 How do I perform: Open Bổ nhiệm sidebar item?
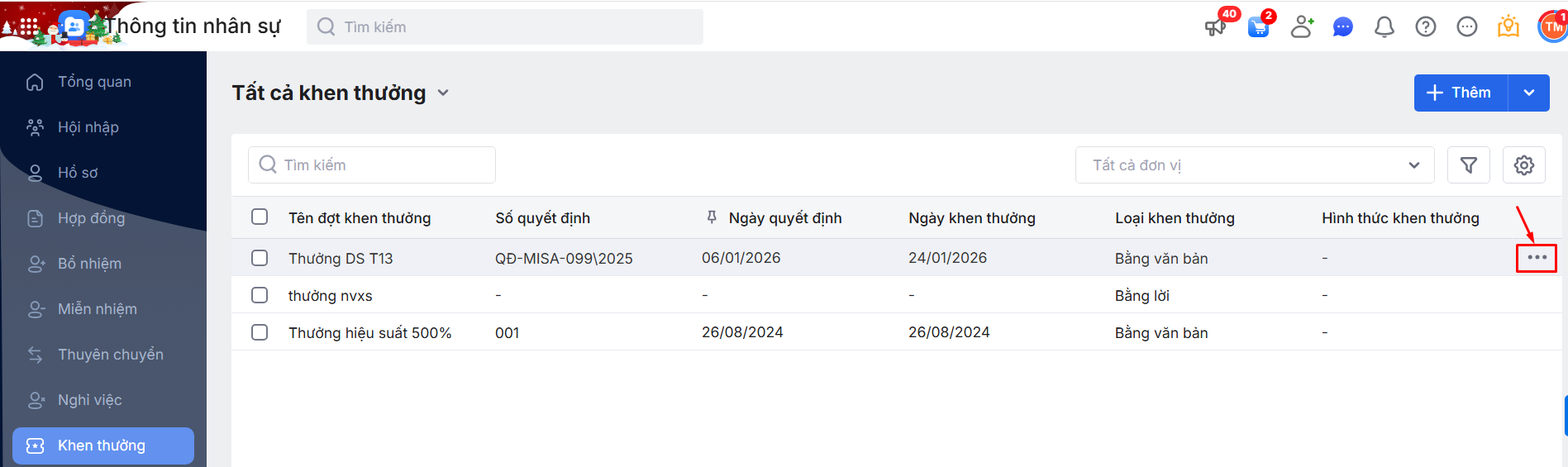89,264
